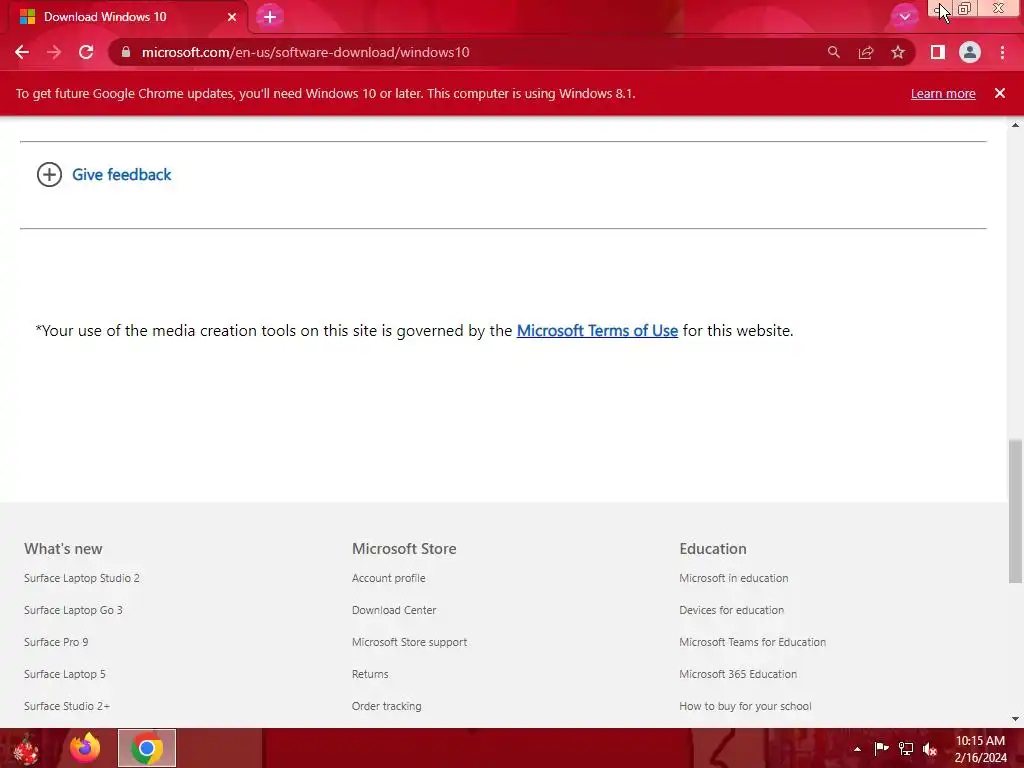Click the scrollbar down arrow

pyautogui.click(x=1015, y=719)
